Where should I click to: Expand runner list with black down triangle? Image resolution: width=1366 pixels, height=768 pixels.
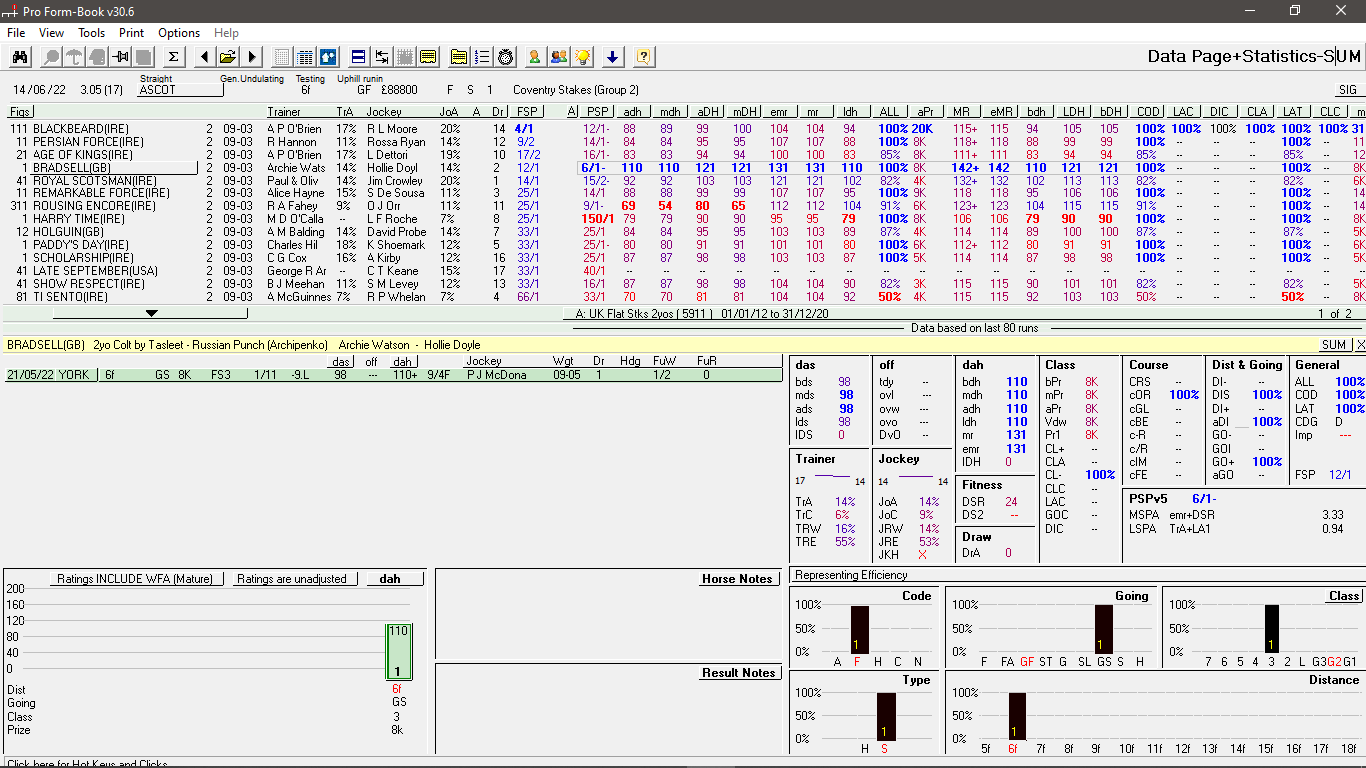coord(151,313)
